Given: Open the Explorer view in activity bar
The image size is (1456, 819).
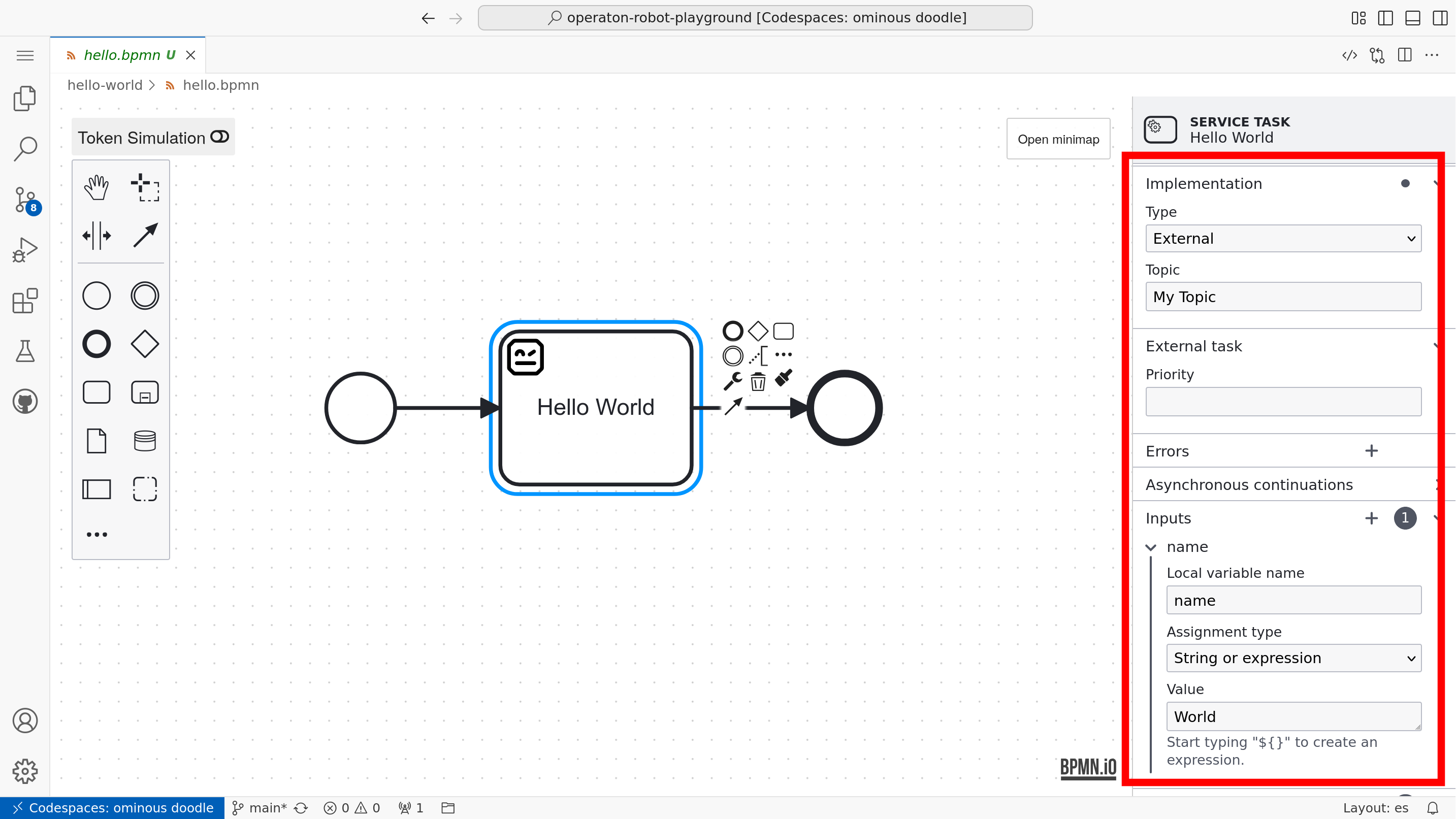Looking at the screenshot, I should (25, 99).
